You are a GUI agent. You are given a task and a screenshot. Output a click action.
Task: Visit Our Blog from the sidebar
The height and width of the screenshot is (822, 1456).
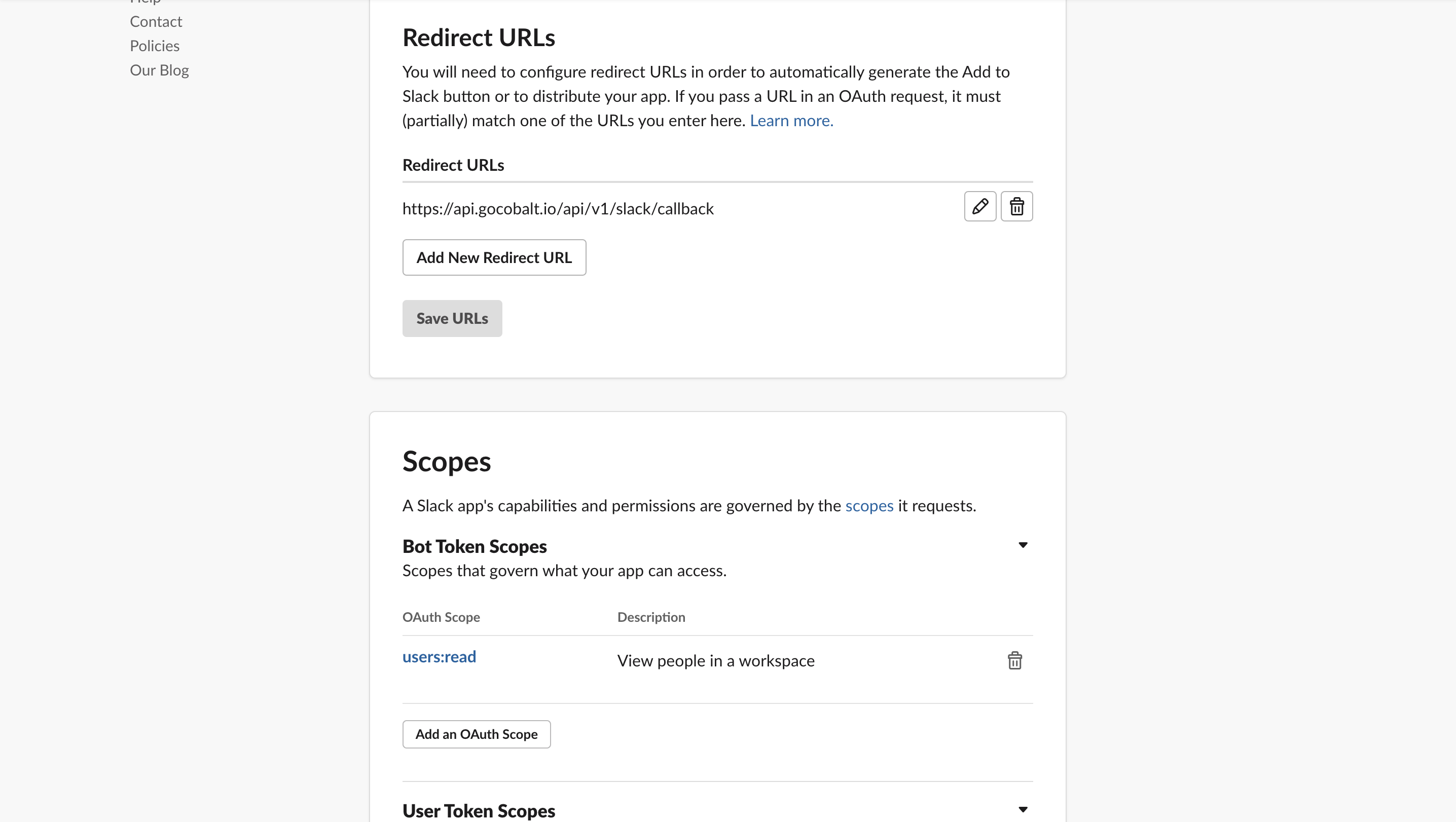[159, 70]
